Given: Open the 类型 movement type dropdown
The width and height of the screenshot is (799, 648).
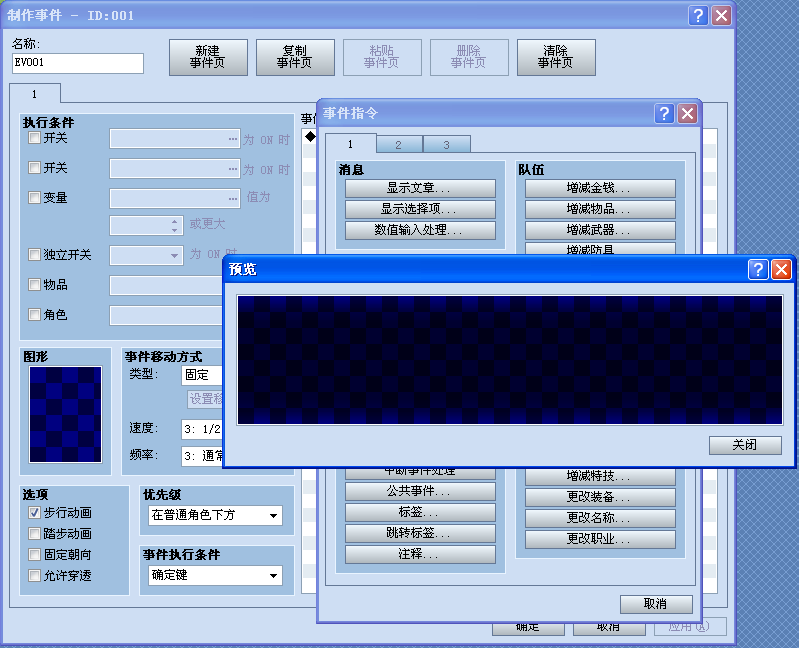Looking at the screenshot, I should click(202, 375).
